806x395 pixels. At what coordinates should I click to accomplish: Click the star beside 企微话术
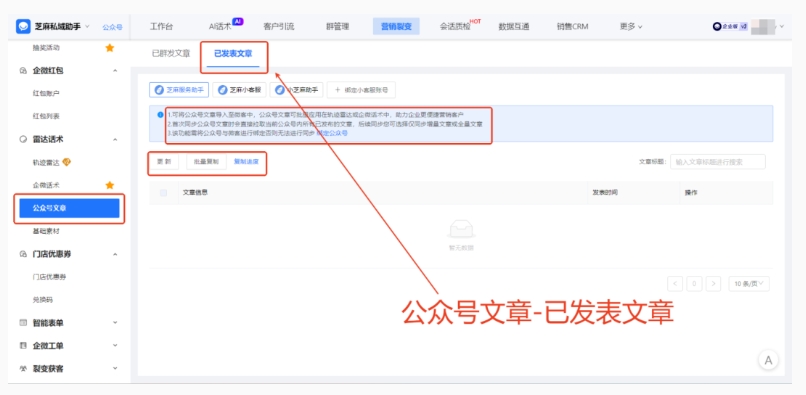pyautogui.click(x=109, y=185)
